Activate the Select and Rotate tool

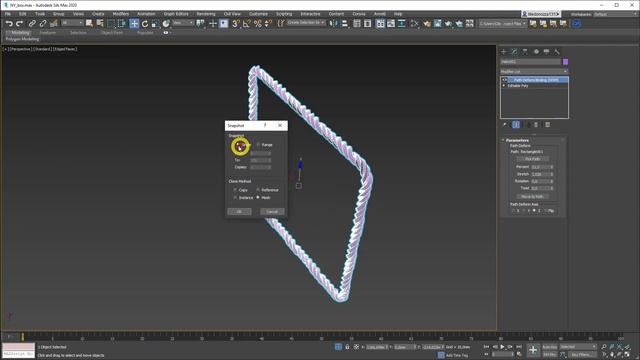tap(145, 24)
